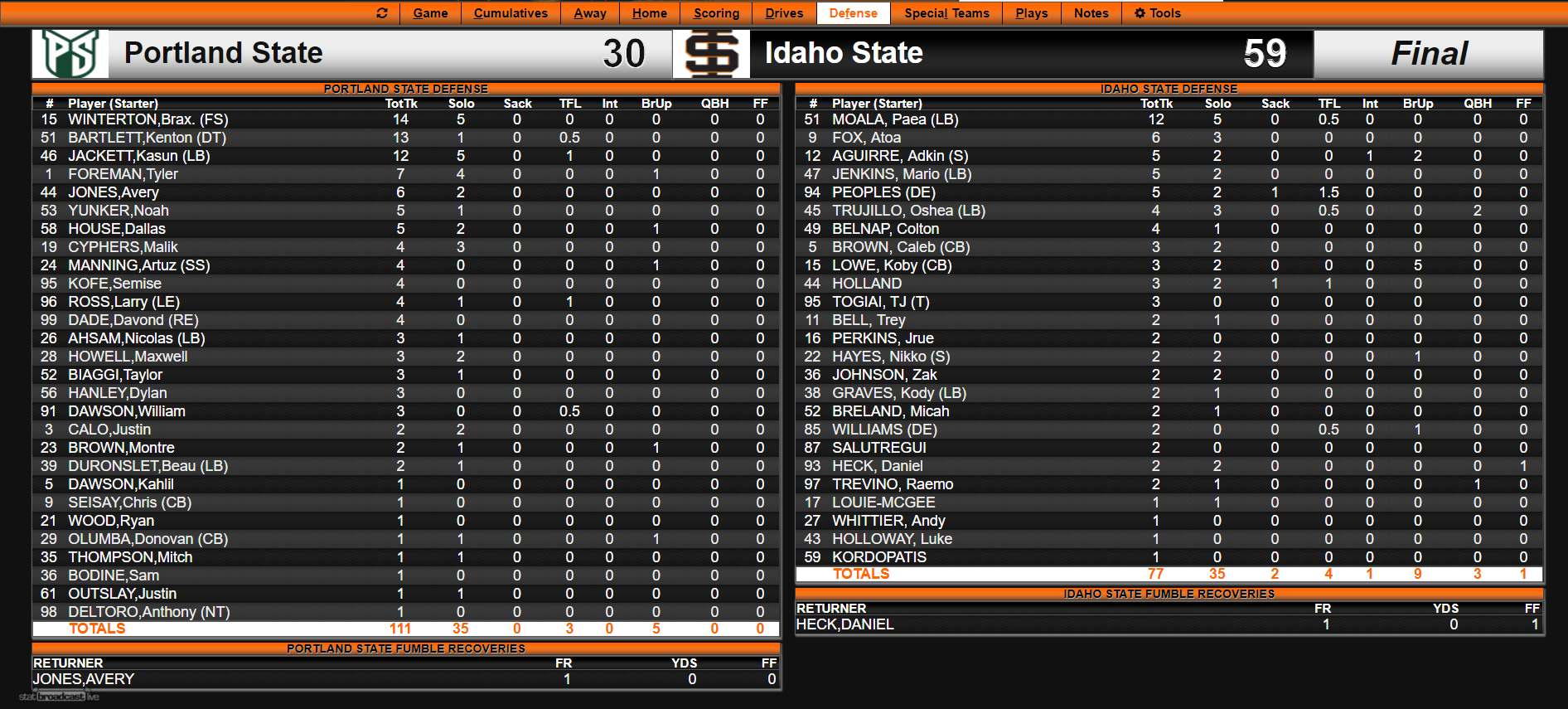This screenshot has width=1568, height=709.
Task: Go to the Home team tab
Action: 649,13
